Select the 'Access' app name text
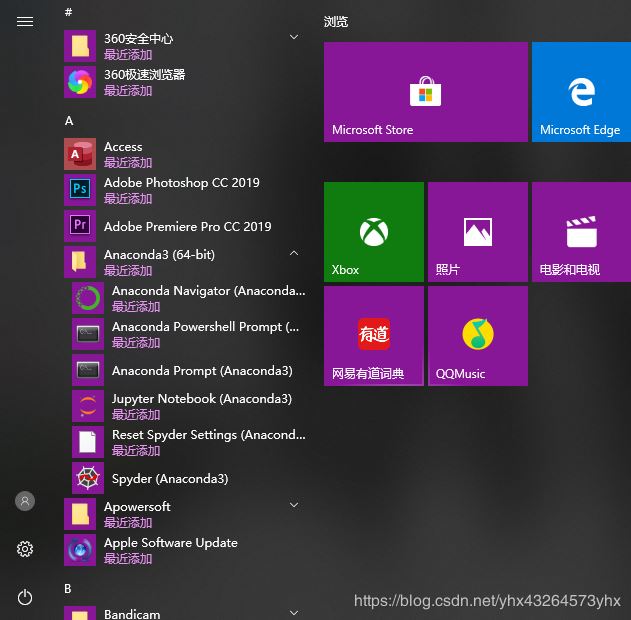This screenshot has height=620, width=631. click(x=123, y=147)
